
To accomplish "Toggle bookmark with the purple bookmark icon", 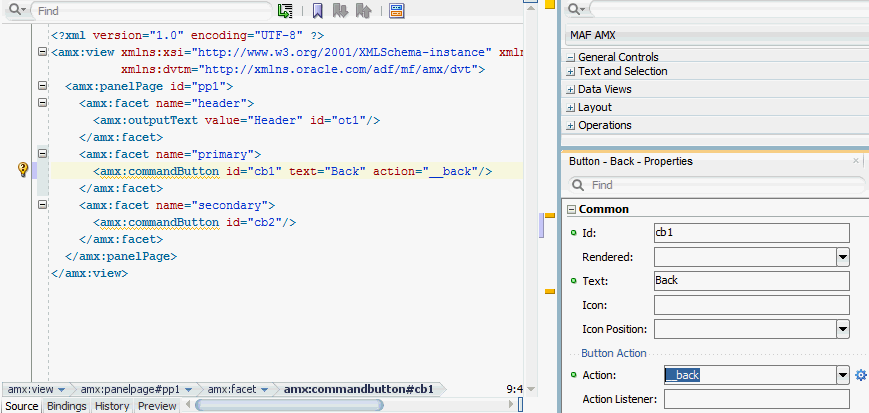I will point(318,11).
